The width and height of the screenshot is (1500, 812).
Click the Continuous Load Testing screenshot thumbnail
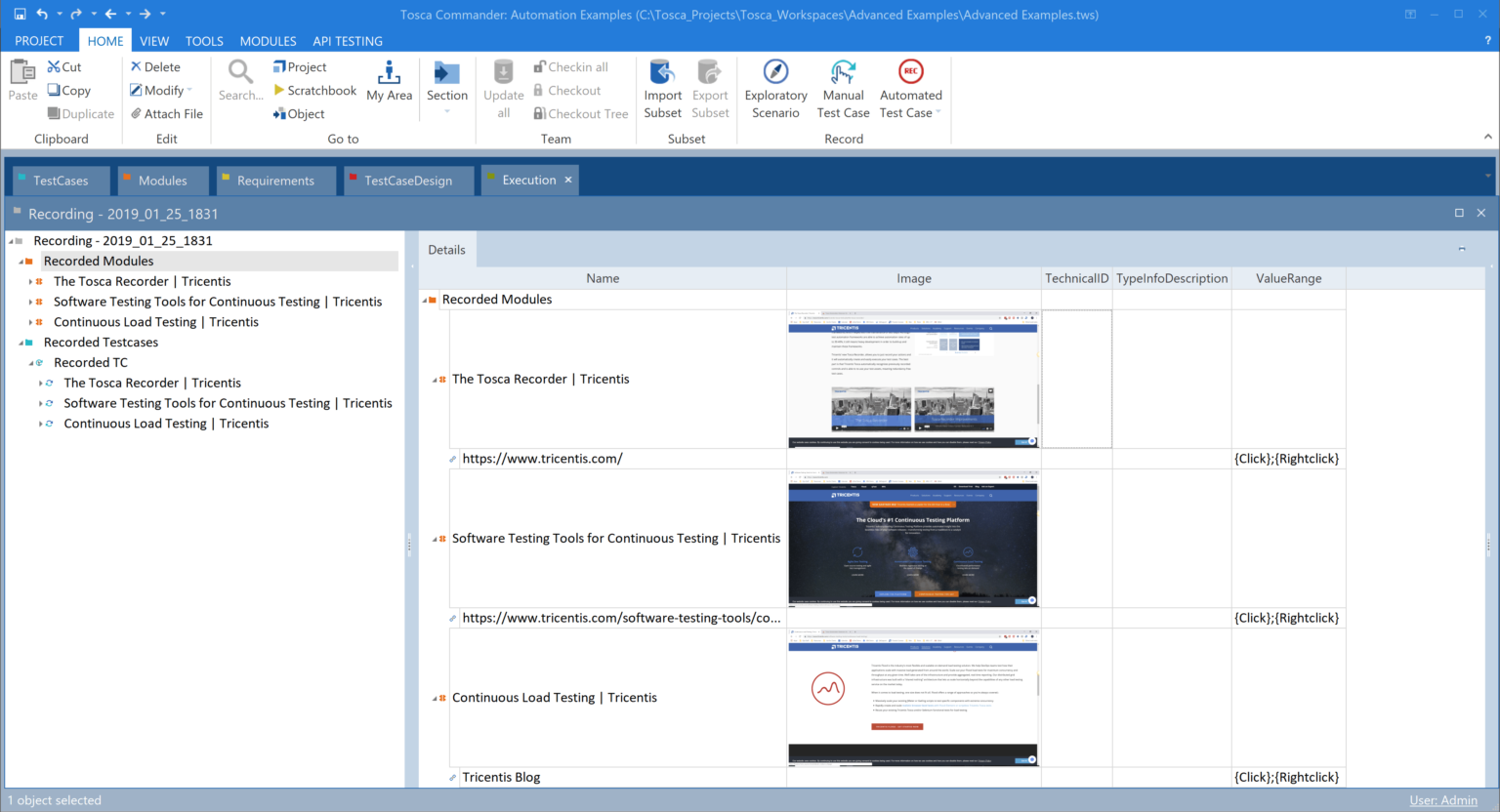(912, 696)
